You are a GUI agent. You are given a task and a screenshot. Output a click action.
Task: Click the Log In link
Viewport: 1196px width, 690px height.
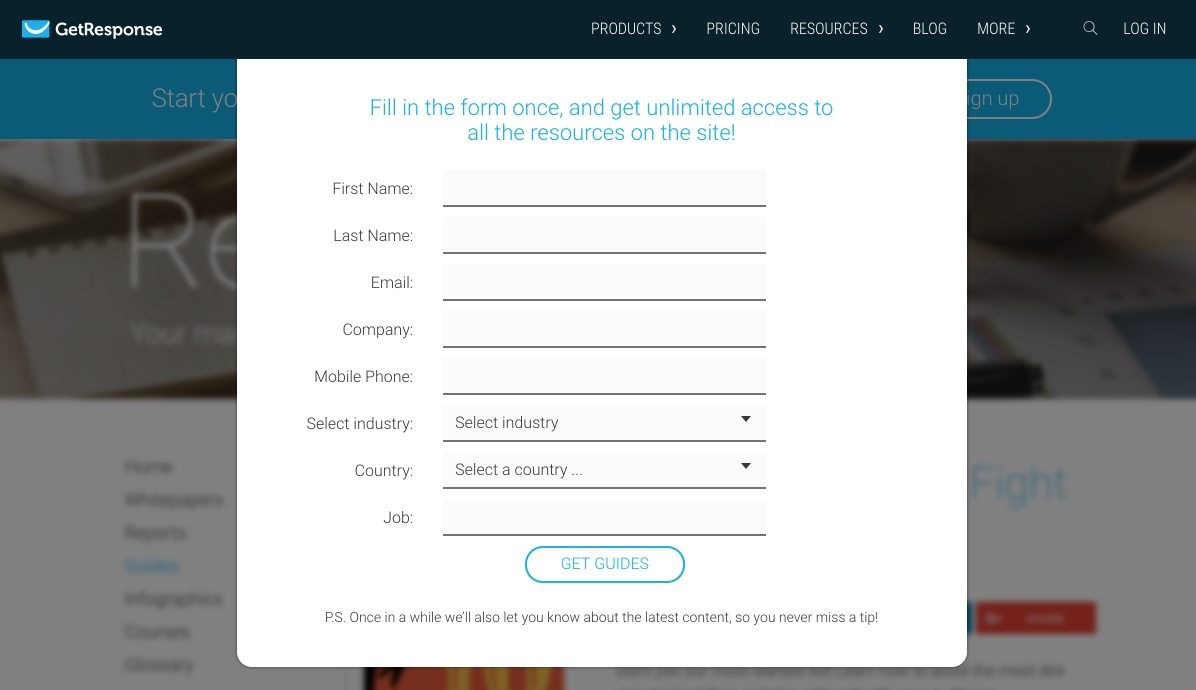(x=1144, y=29)
